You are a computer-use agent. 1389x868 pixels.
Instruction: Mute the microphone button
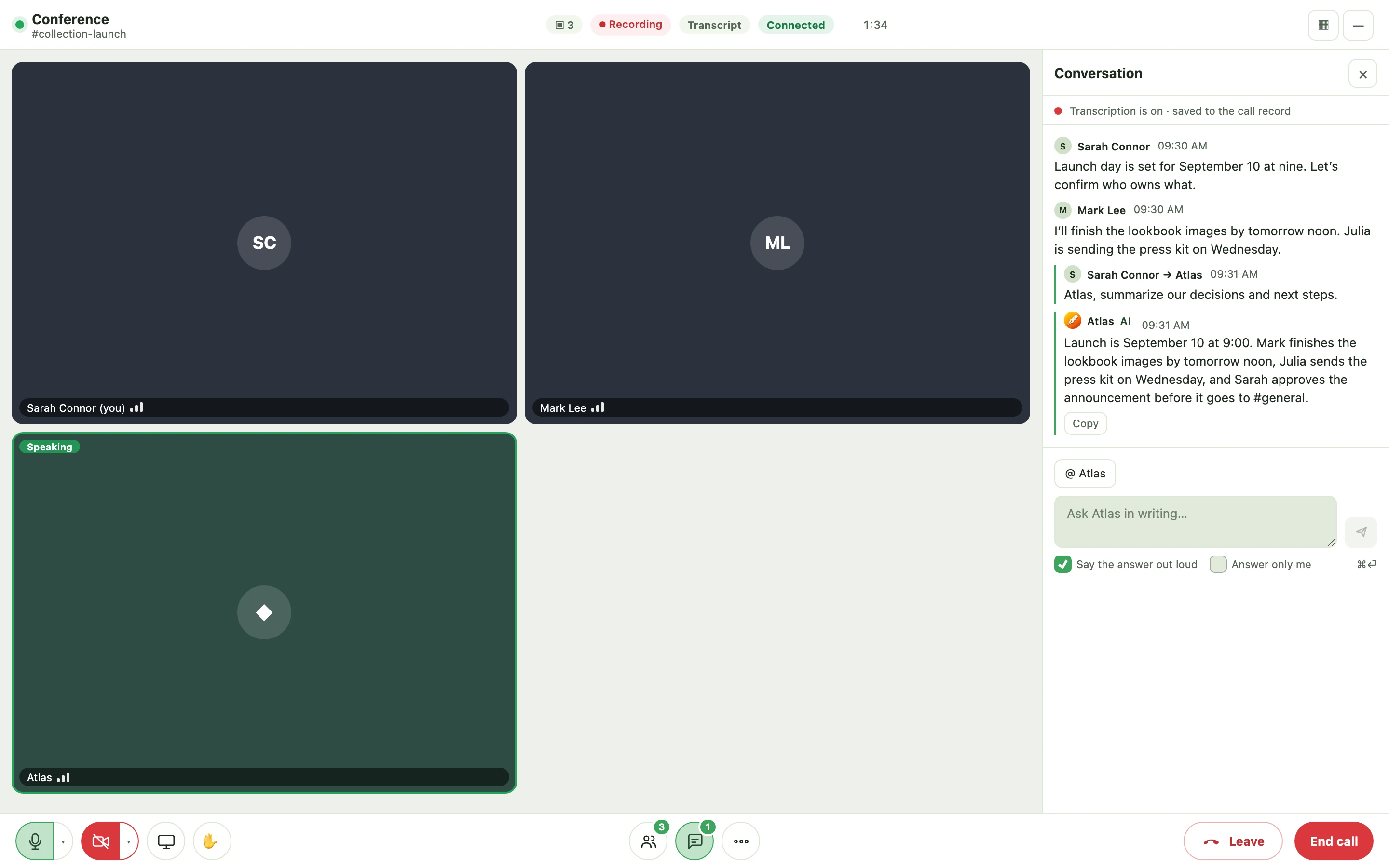(x=35, y=841)
